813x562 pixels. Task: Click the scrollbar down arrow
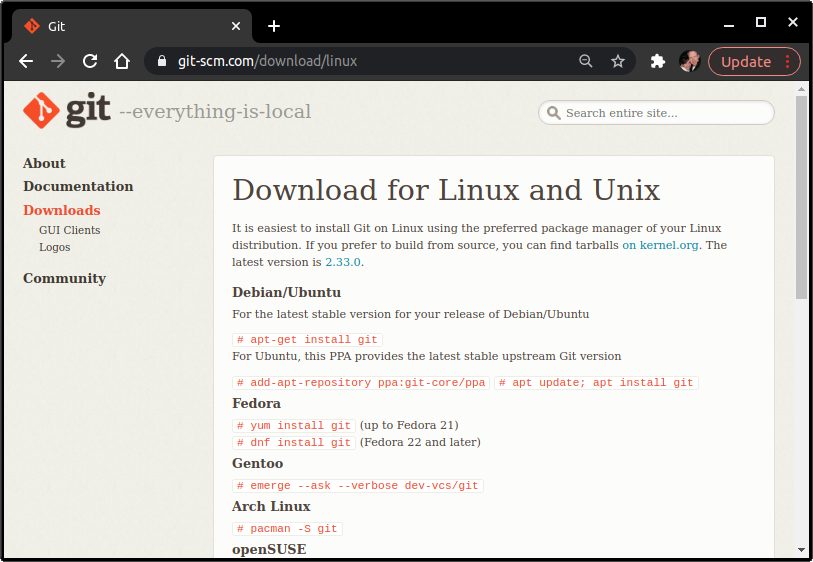tap(802, 550)
